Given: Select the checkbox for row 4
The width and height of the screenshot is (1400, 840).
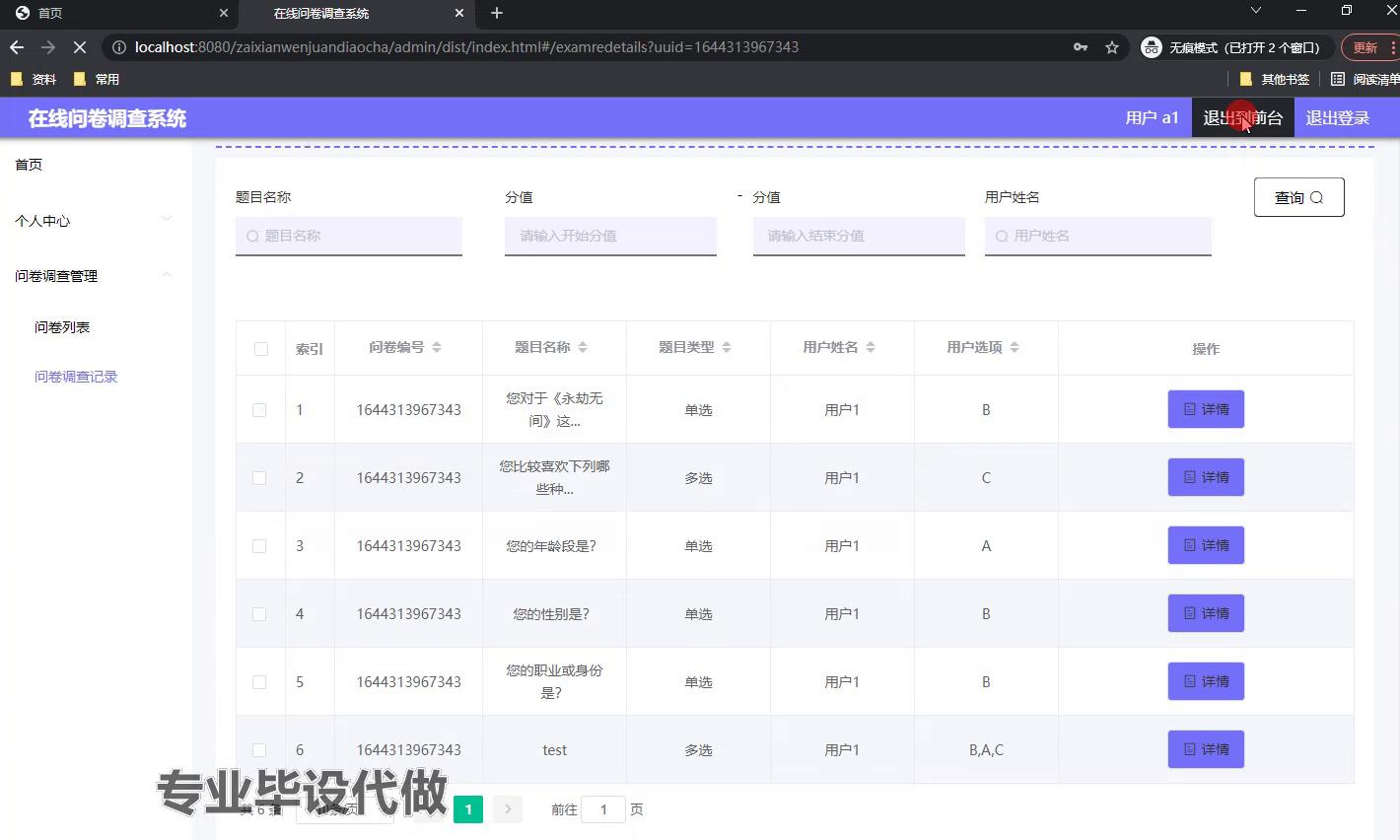Looking at the screenshot, I should [259, 614].
